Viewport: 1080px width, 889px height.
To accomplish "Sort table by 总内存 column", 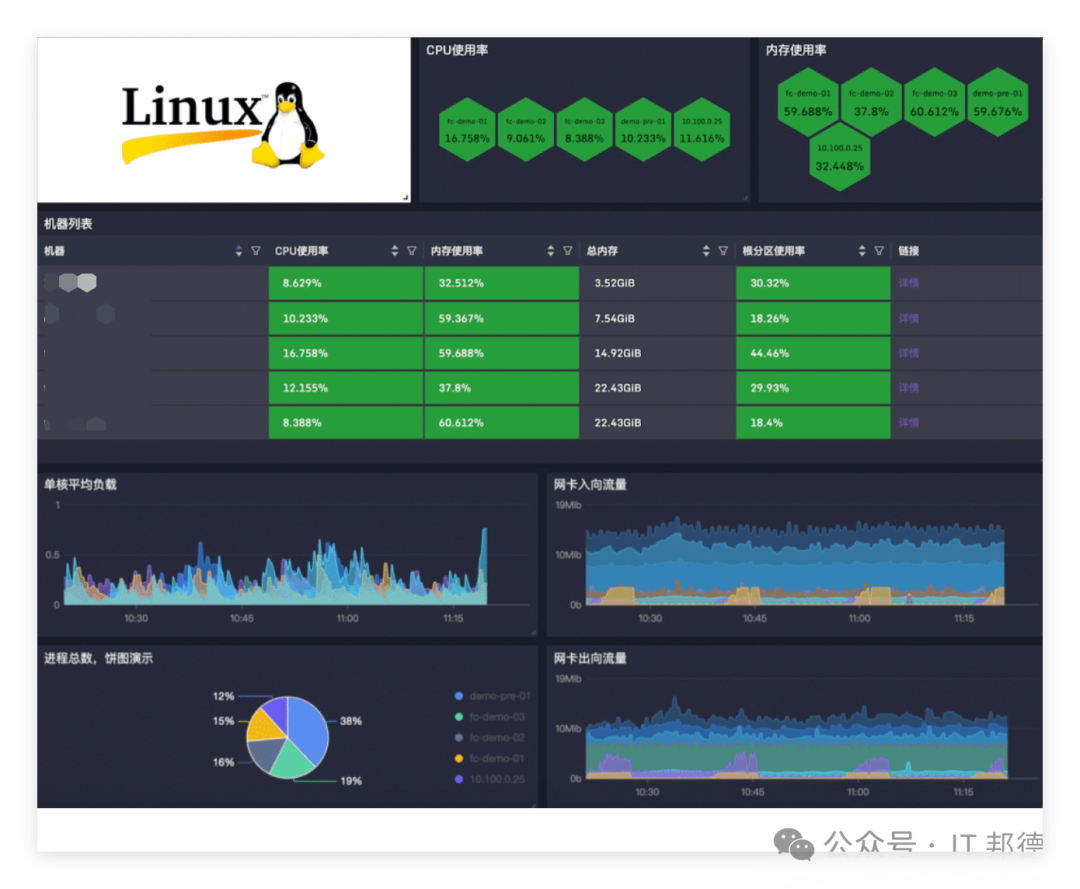I will (x=706, y=251).
